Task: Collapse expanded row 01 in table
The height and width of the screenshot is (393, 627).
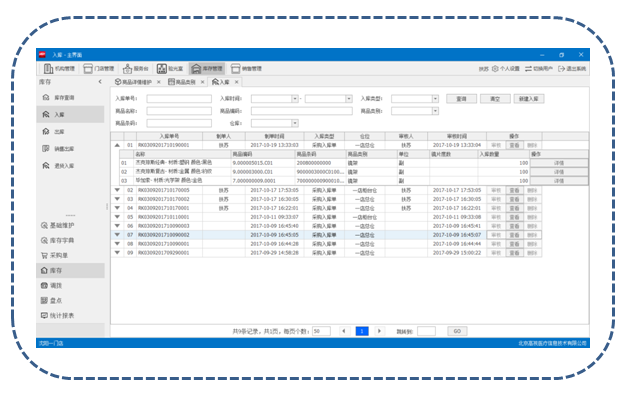Action: click(117, 145)
